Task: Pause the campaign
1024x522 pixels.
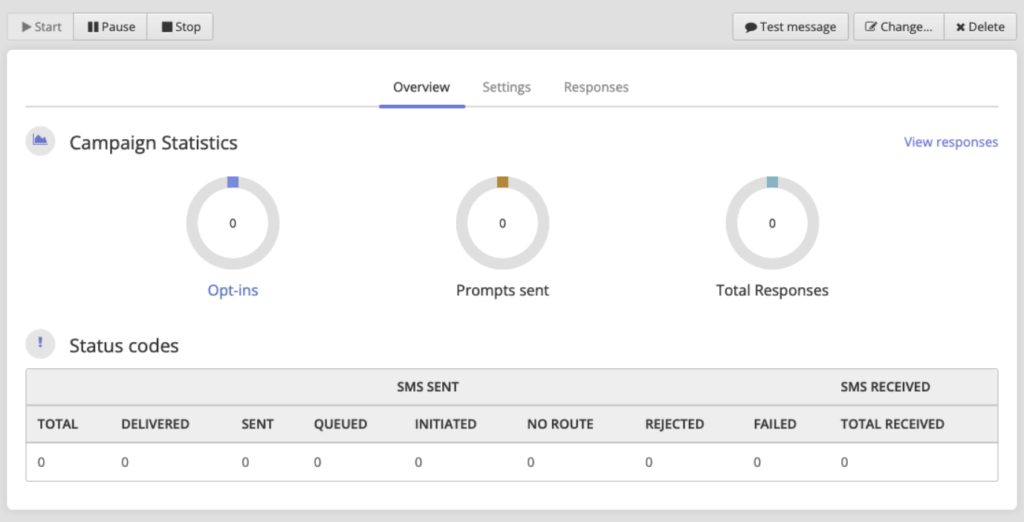Action: click(x=110, y=27)
